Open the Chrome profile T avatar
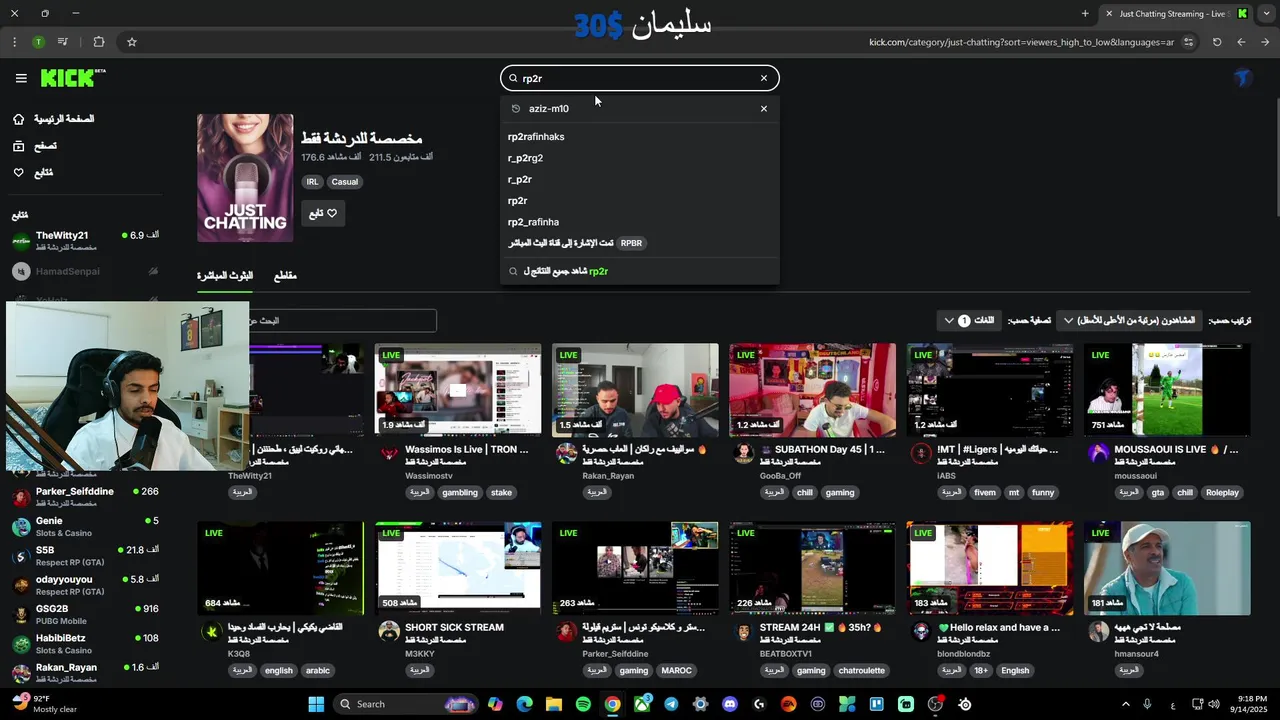The image size is (1280, 720). (x=38, y=42)
